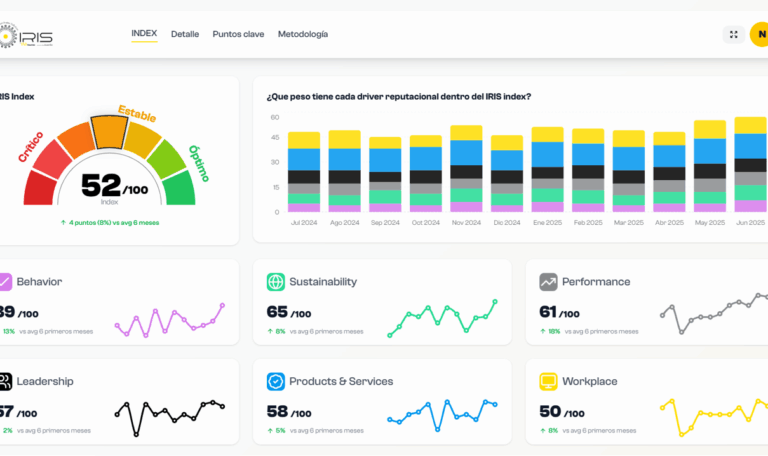This screenshot has height=456, width=768.
Task: Click the Nov 2024 stacked bar
Action: pos(466,168)
